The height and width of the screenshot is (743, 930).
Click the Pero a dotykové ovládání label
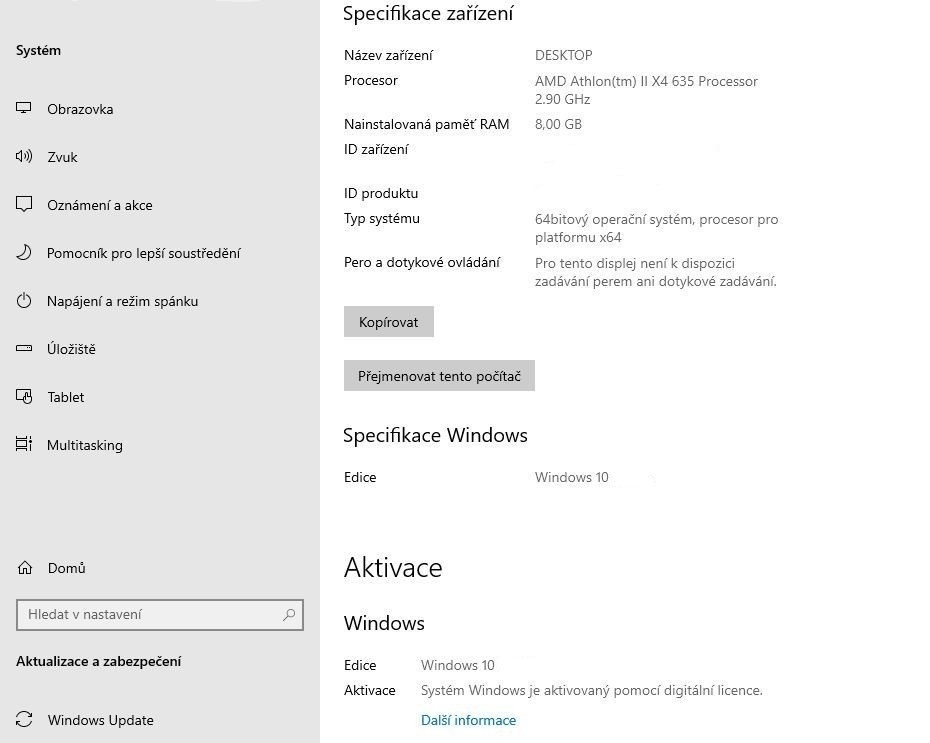422,262
